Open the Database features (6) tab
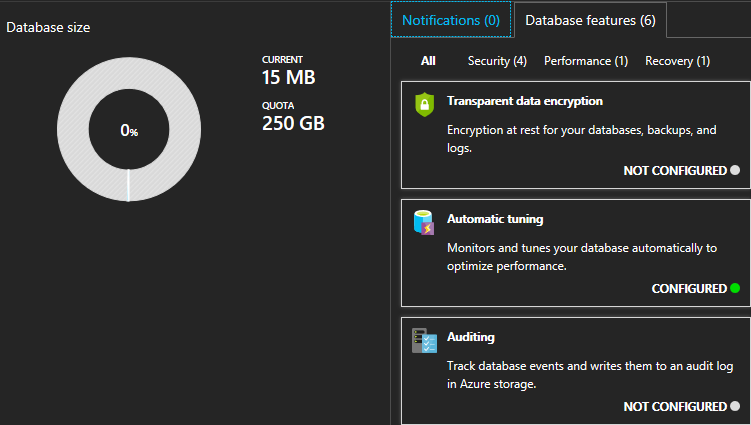Image resolution: width=751 pixels, height=425 pixels. [x=590, y=20]
